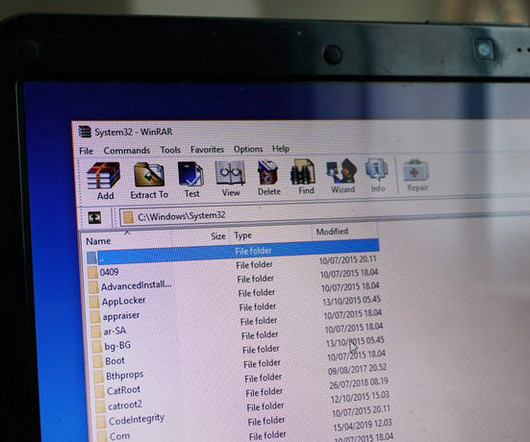
Task: Open the Options menu
Action: point(248,149)
